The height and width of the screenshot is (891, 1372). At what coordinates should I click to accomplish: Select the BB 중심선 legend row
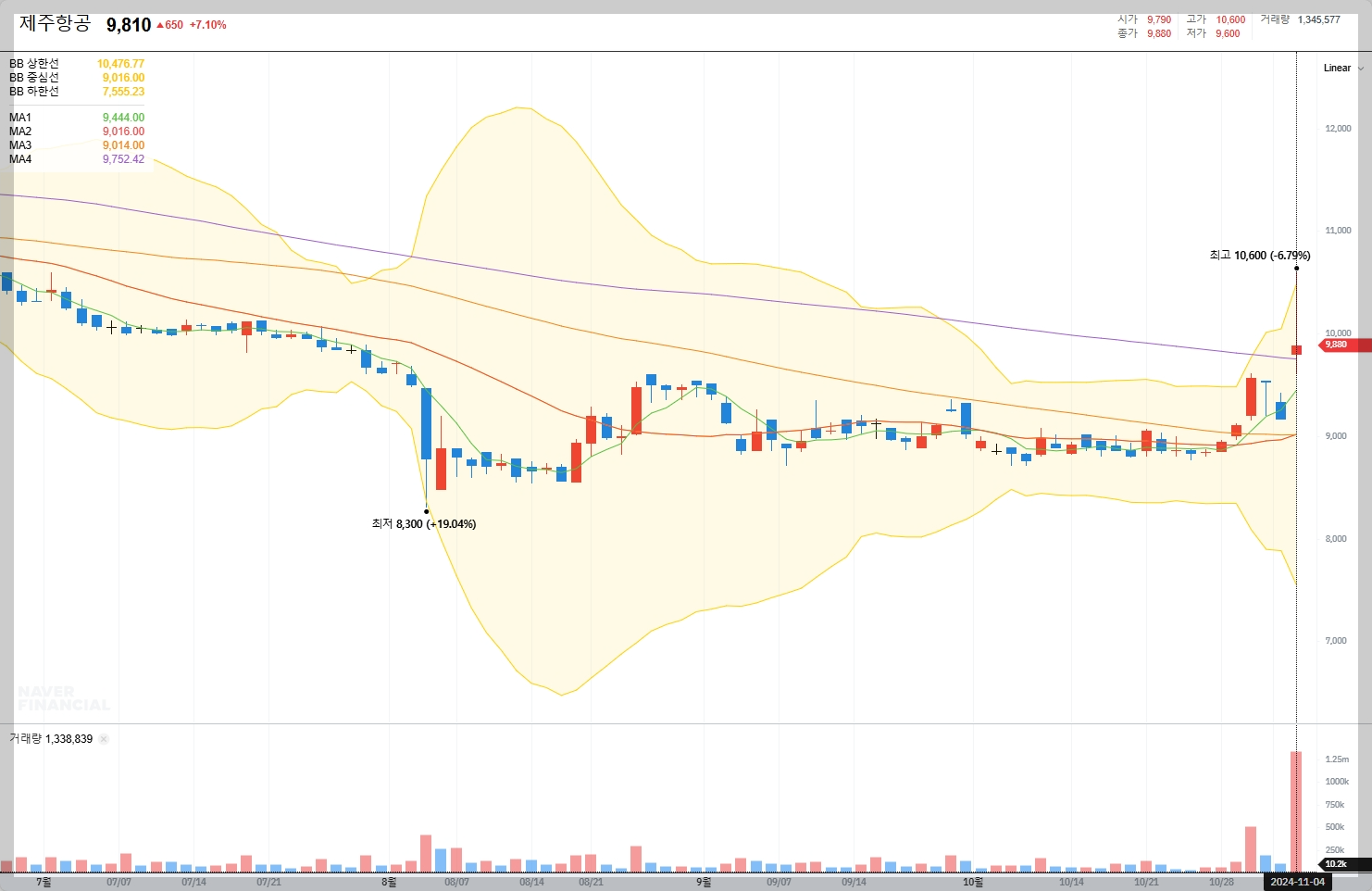click(x=77, y=78)
